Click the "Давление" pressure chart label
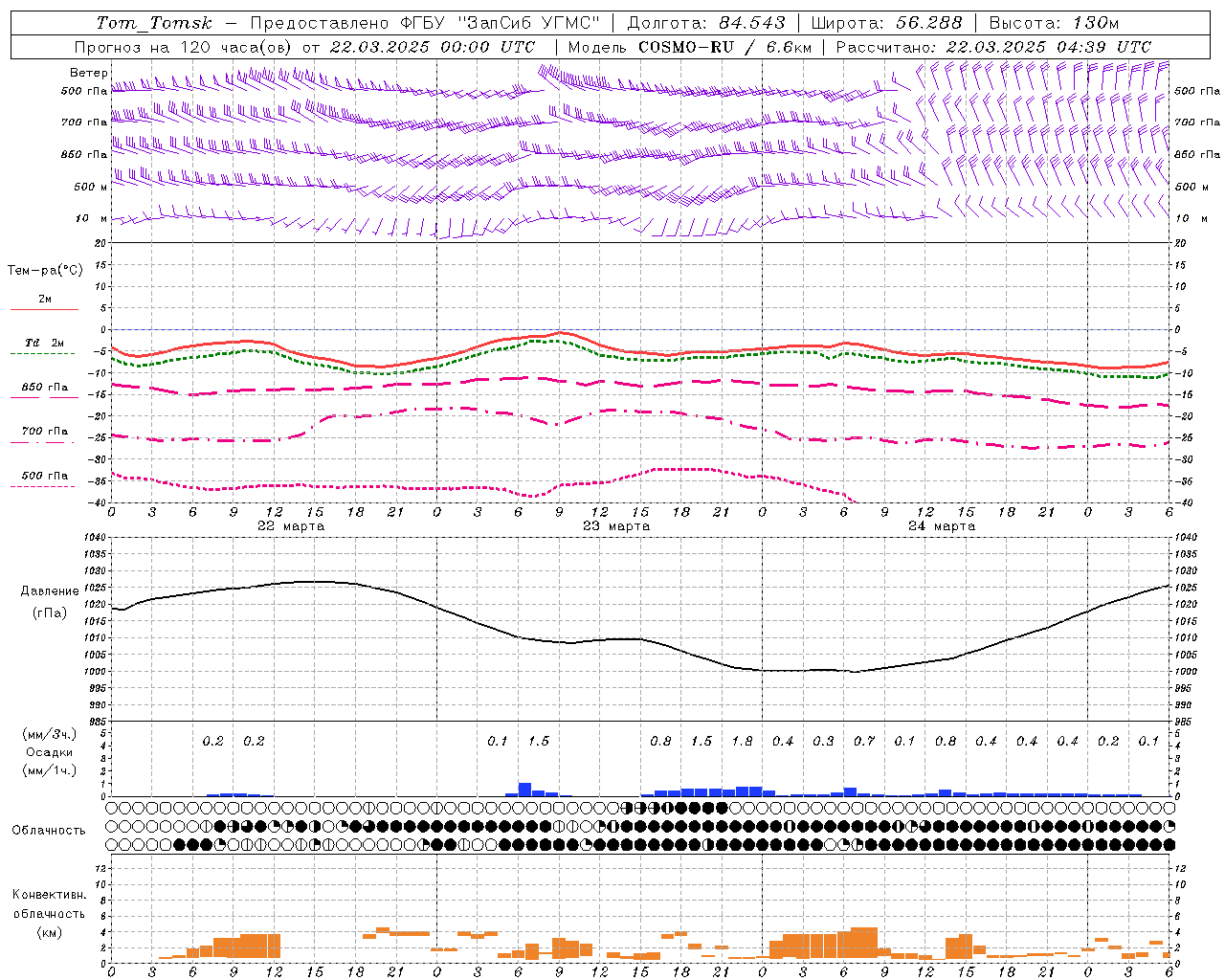The image size is (1225, 980). coord(50,591)
